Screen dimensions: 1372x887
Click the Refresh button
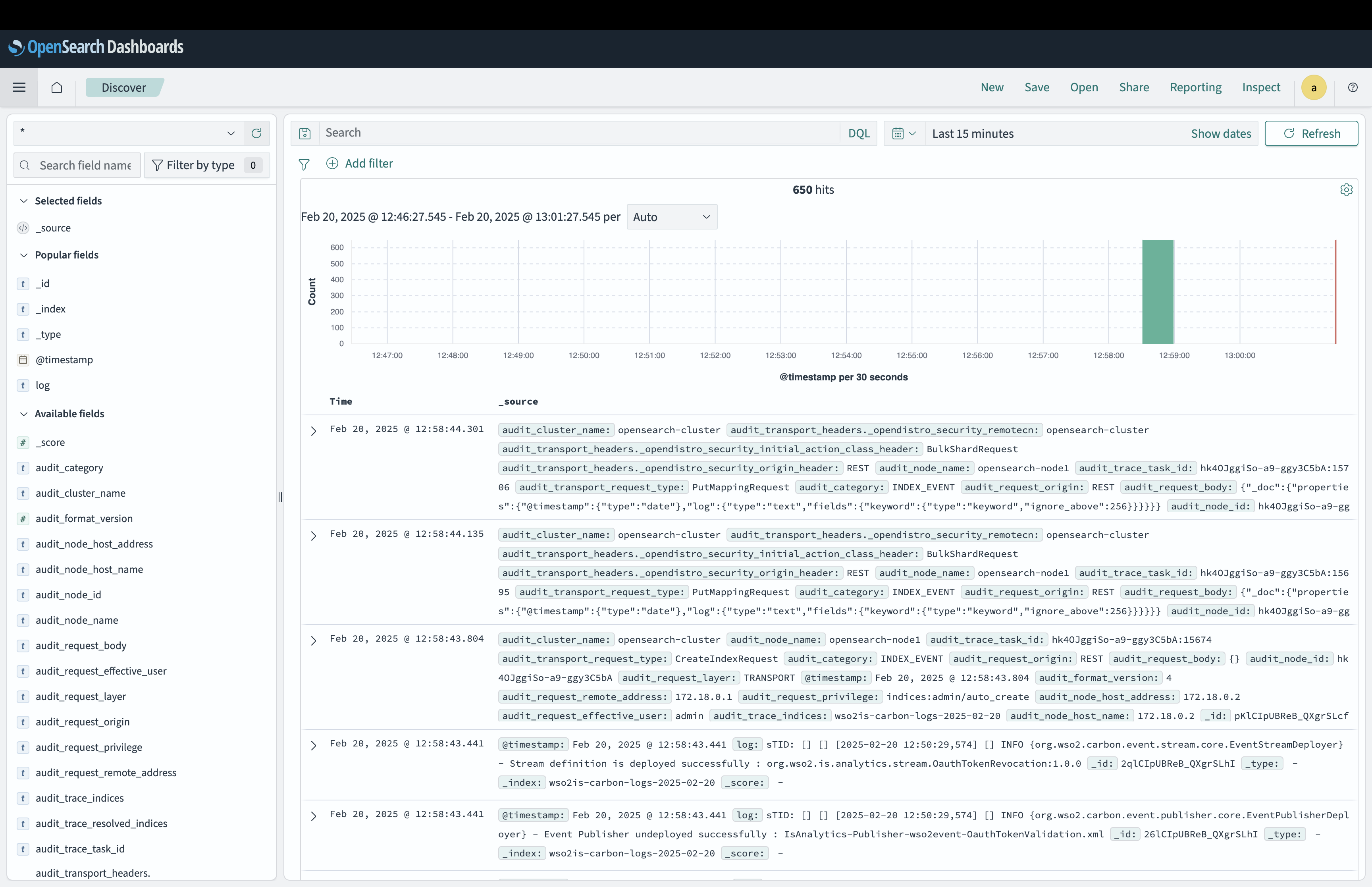(x=1311, y=133)
